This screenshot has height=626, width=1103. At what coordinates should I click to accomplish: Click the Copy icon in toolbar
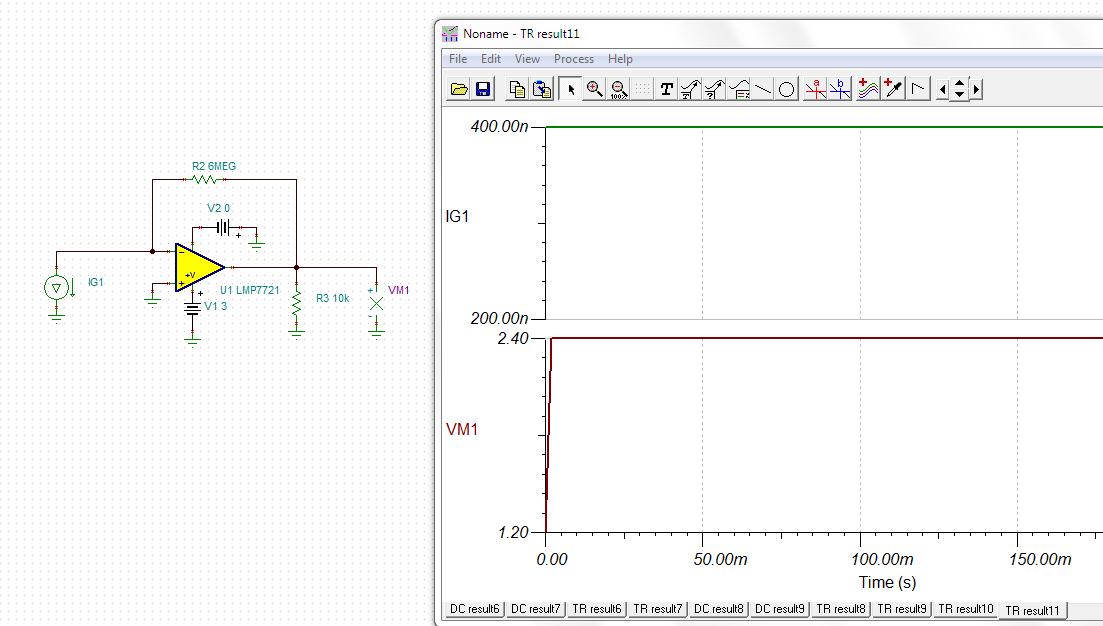pyautogui.click(x=517, y=89)
